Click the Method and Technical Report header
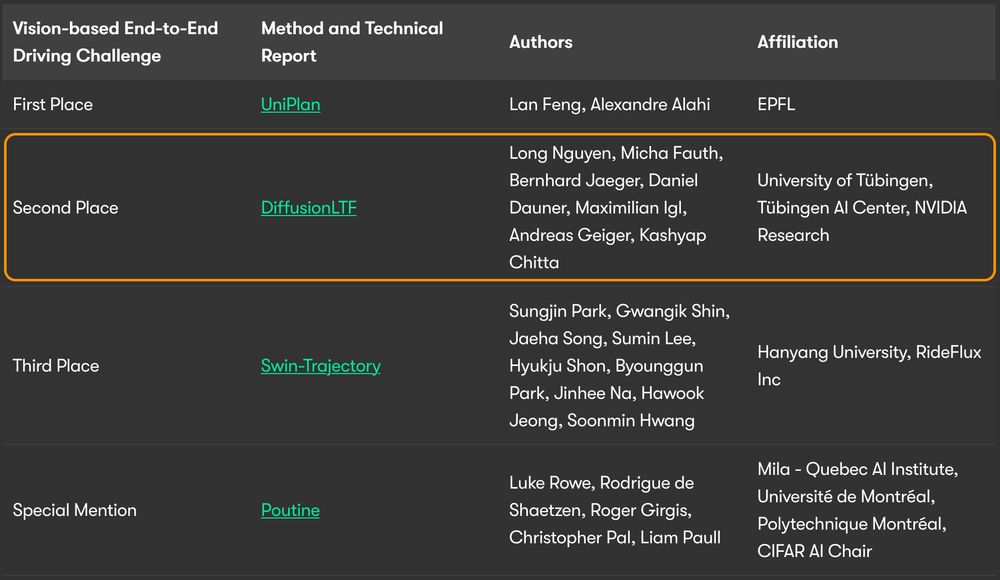 352,42
